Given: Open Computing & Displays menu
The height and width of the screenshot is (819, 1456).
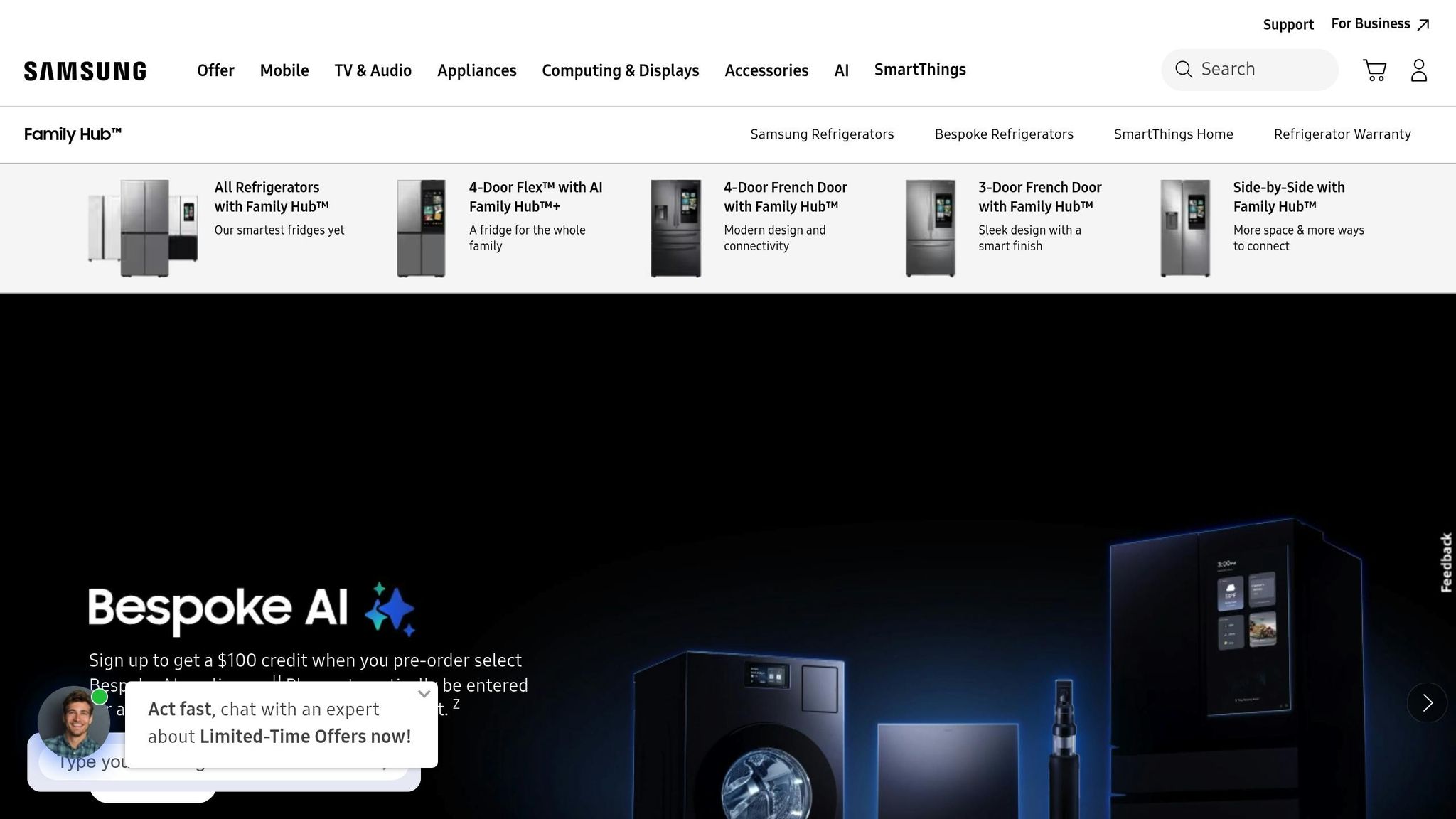Looking at the screenshot, I should [x=621, y=70].
